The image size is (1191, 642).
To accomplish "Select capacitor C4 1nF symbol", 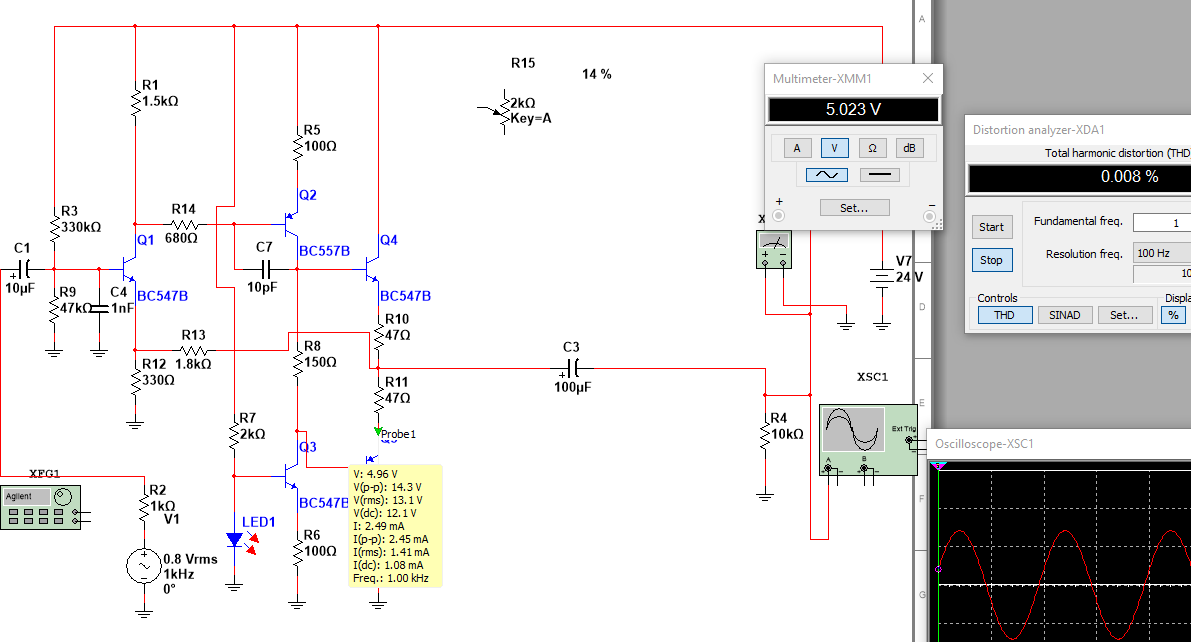I will pos(99,308).
